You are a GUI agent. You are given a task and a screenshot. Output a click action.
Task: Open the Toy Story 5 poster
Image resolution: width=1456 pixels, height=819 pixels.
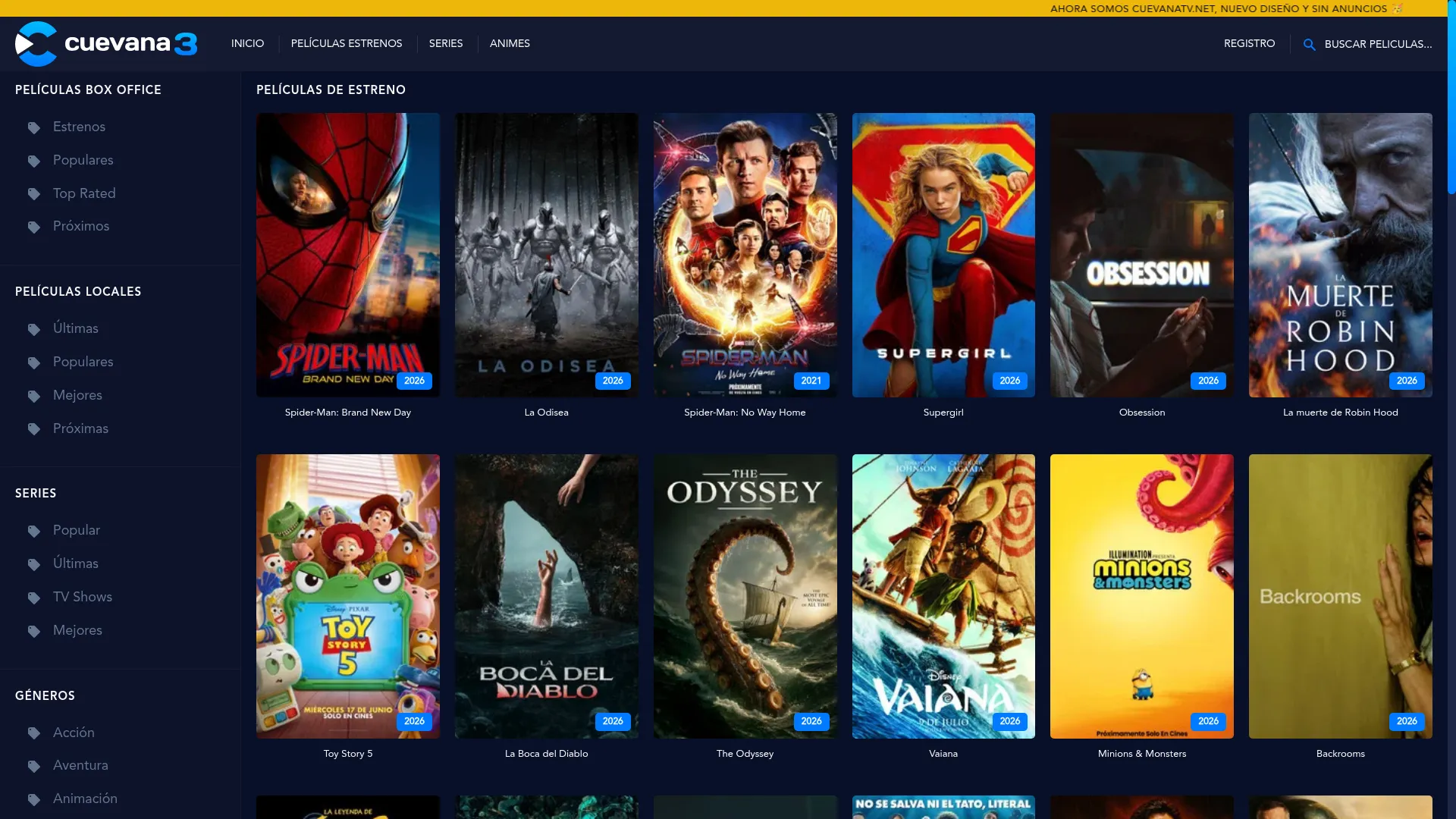point(348,596)
